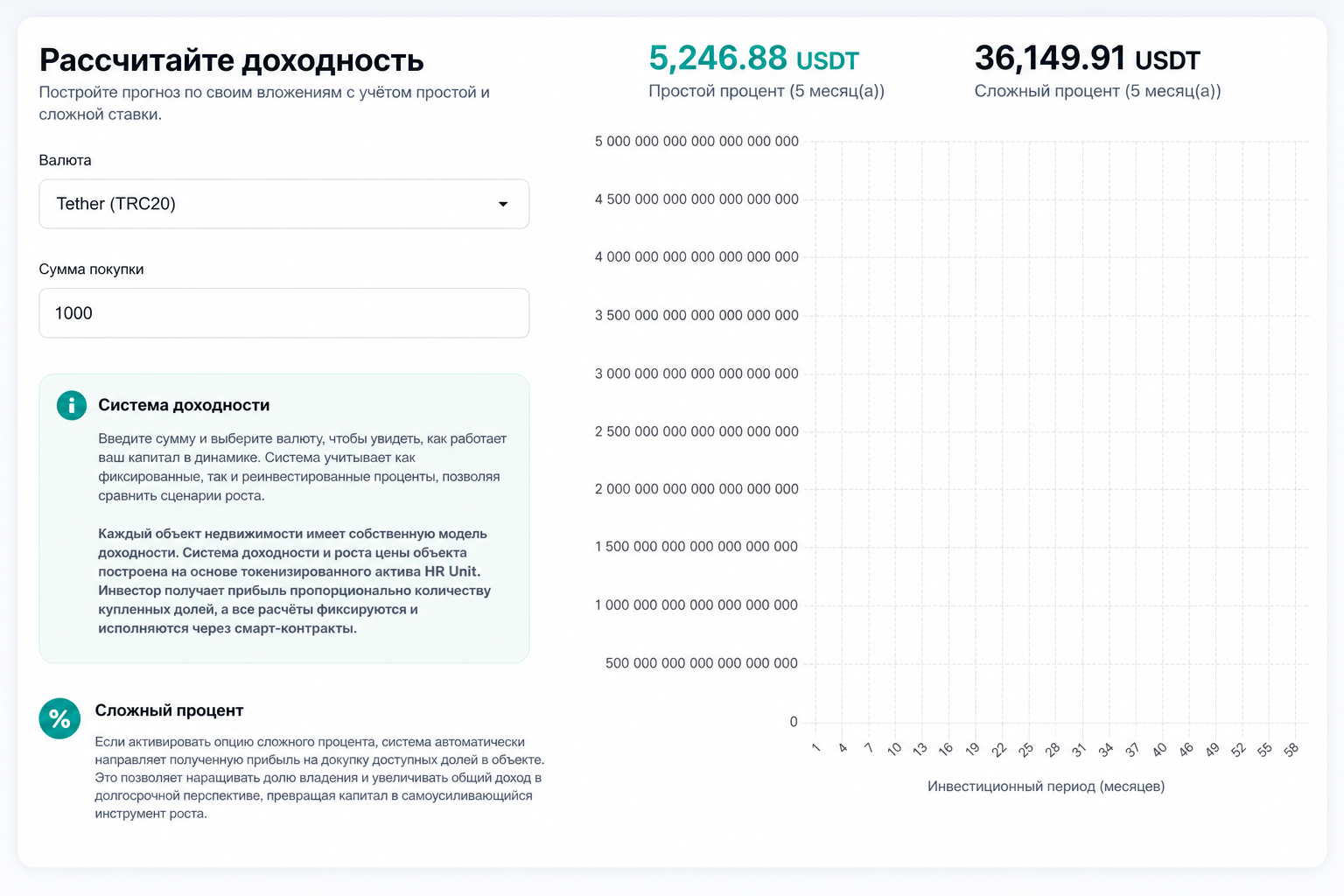Click month 40 on the chart axis

pos(1159,750)
